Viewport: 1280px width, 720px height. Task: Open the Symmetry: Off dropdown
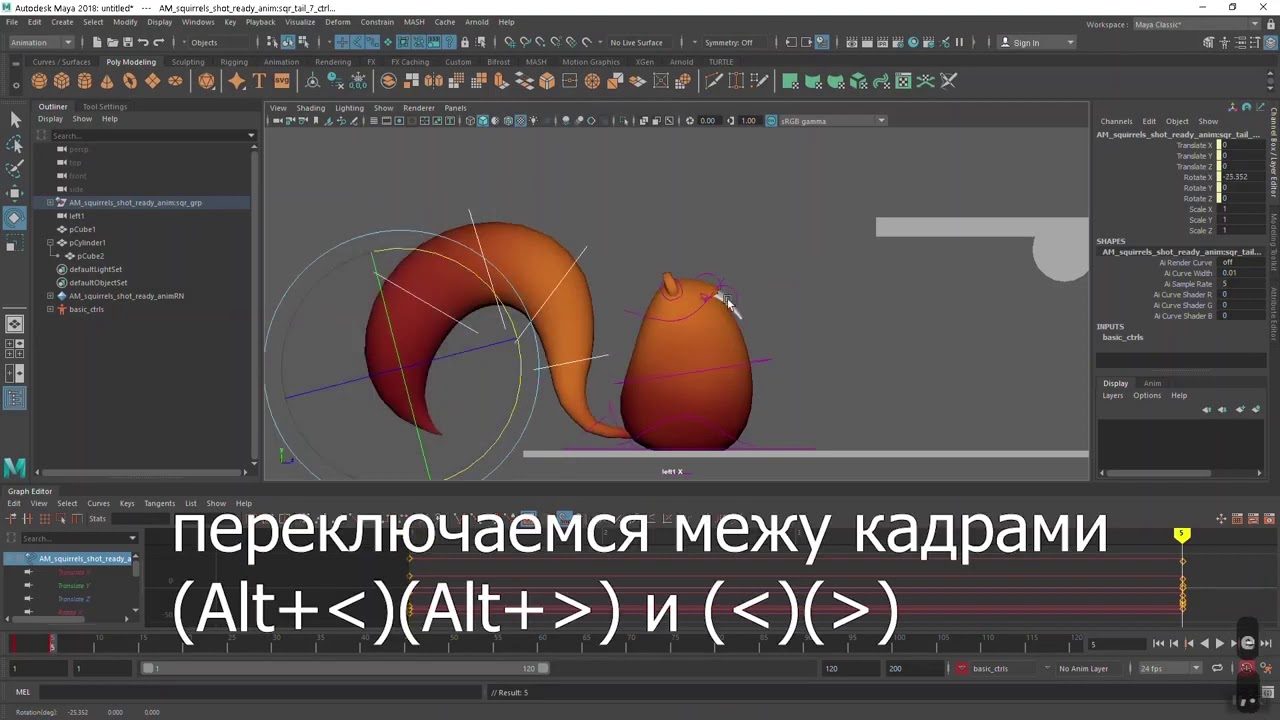coord(735,42)
